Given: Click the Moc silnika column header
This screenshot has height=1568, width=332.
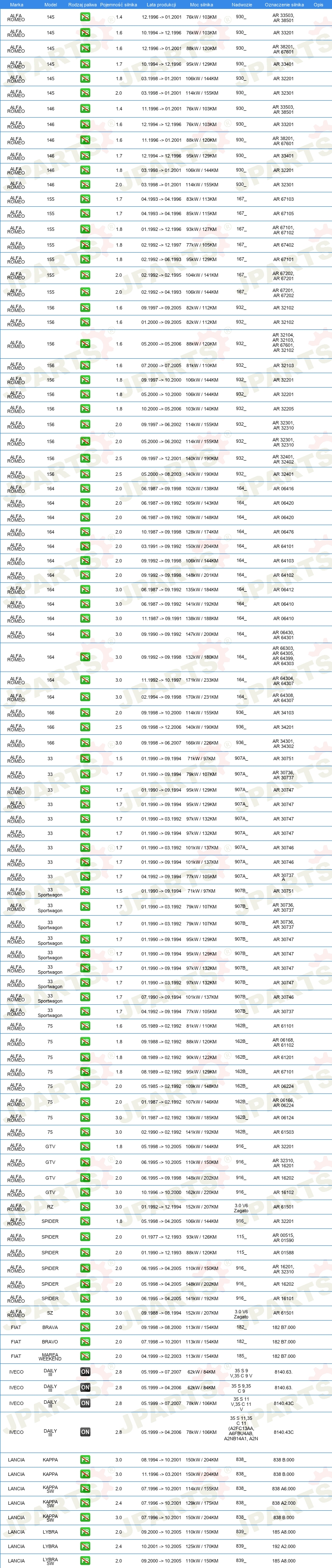Looking at the screenshot, I should [x=201, y=4].
